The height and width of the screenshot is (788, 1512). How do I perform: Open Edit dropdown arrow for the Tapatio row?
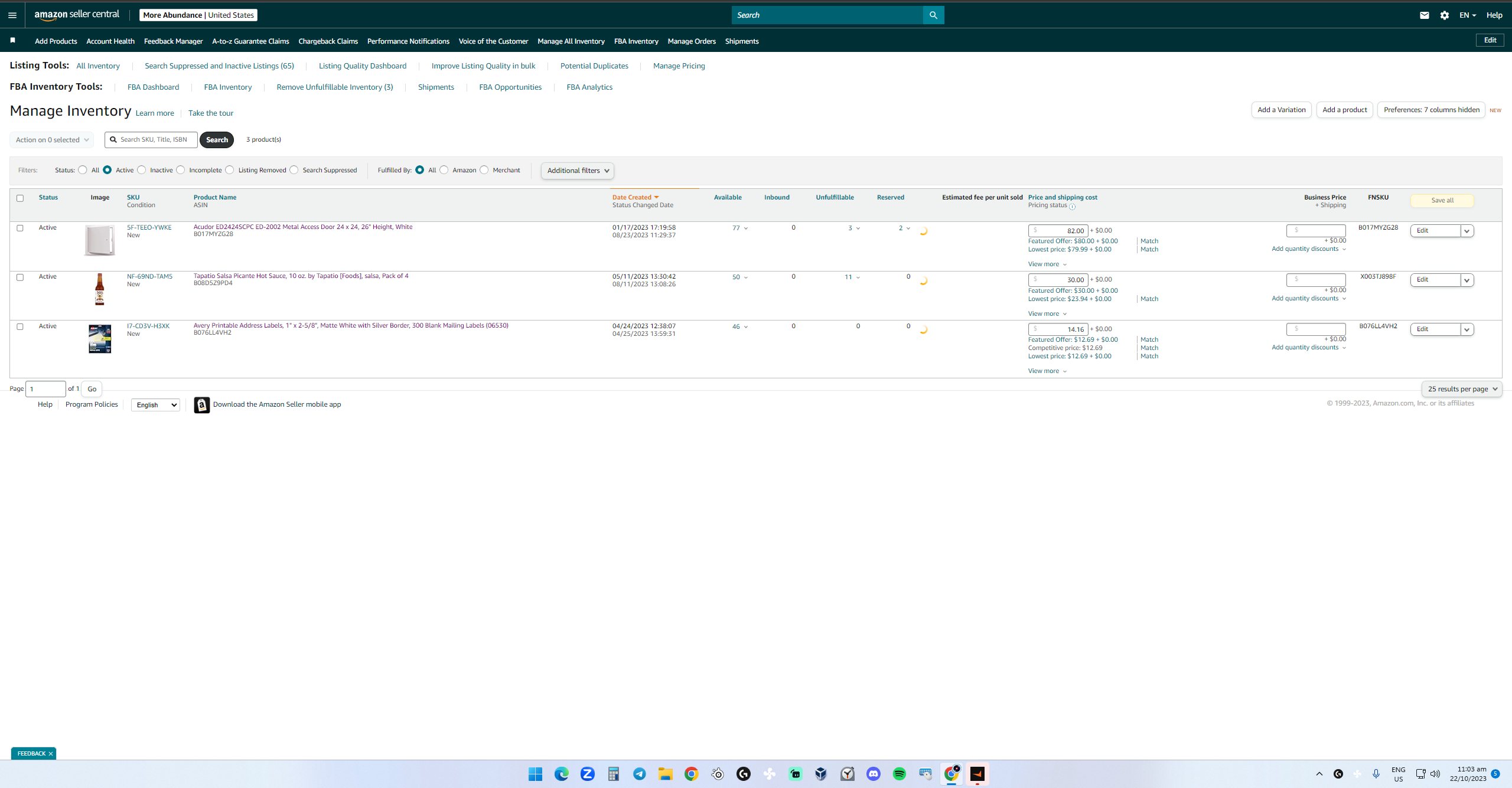tap(1467, 280)
